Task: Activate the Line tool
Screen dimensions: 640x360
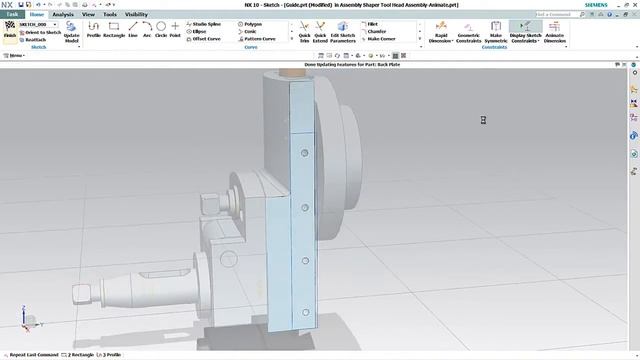Action: click(x=133, y=30)
